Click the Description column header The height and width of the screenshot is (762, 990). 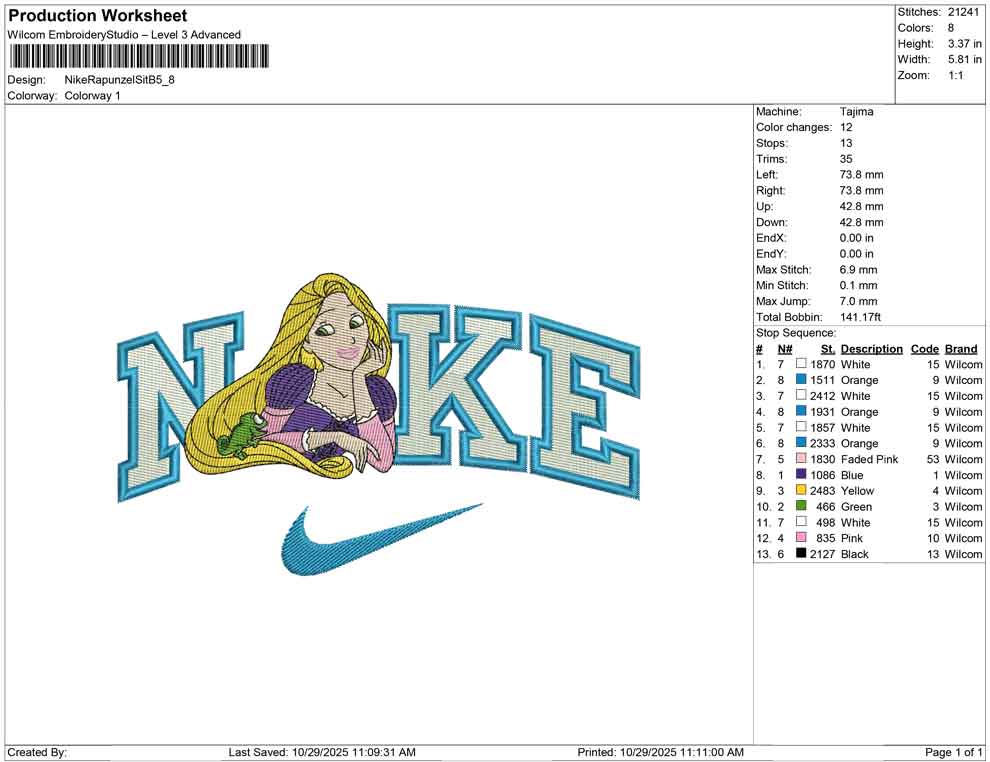coord(872,348)
